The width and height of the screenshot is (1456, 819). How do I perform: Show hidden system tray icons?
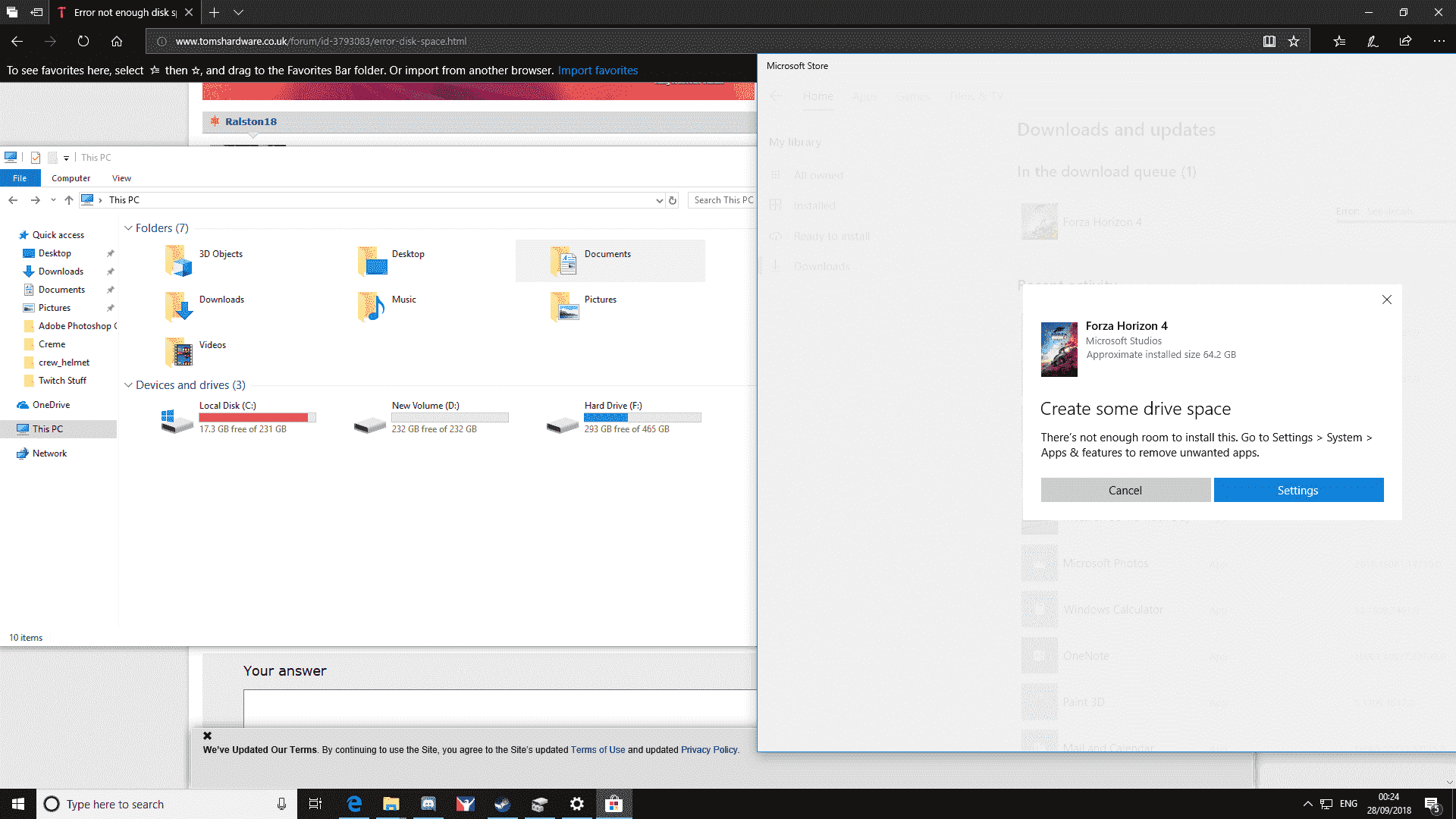pos(1307,804)
